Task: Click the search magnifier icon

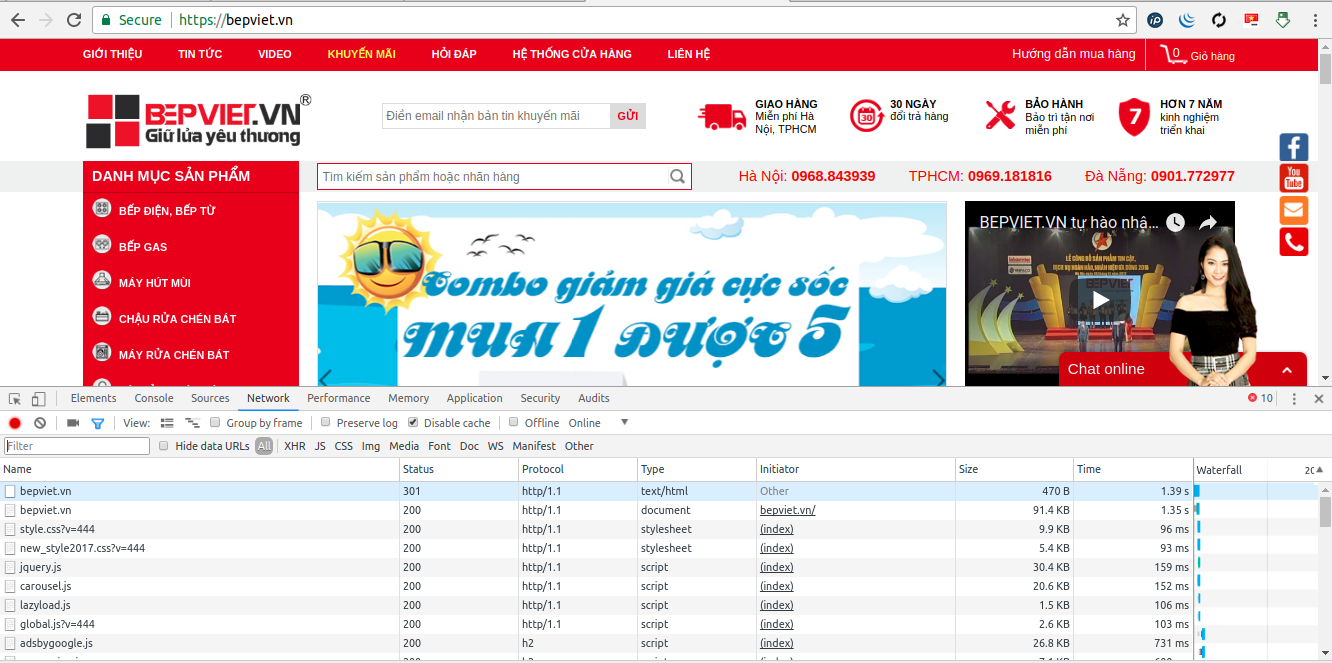Action: coord(678,177)
